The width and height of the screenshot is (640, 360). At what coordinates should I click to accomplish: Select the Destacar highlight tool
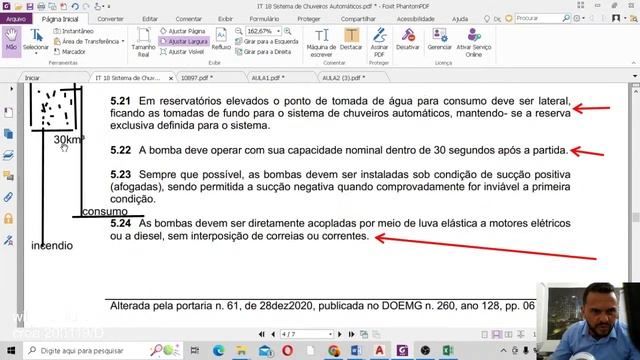(x=351, y=40)
